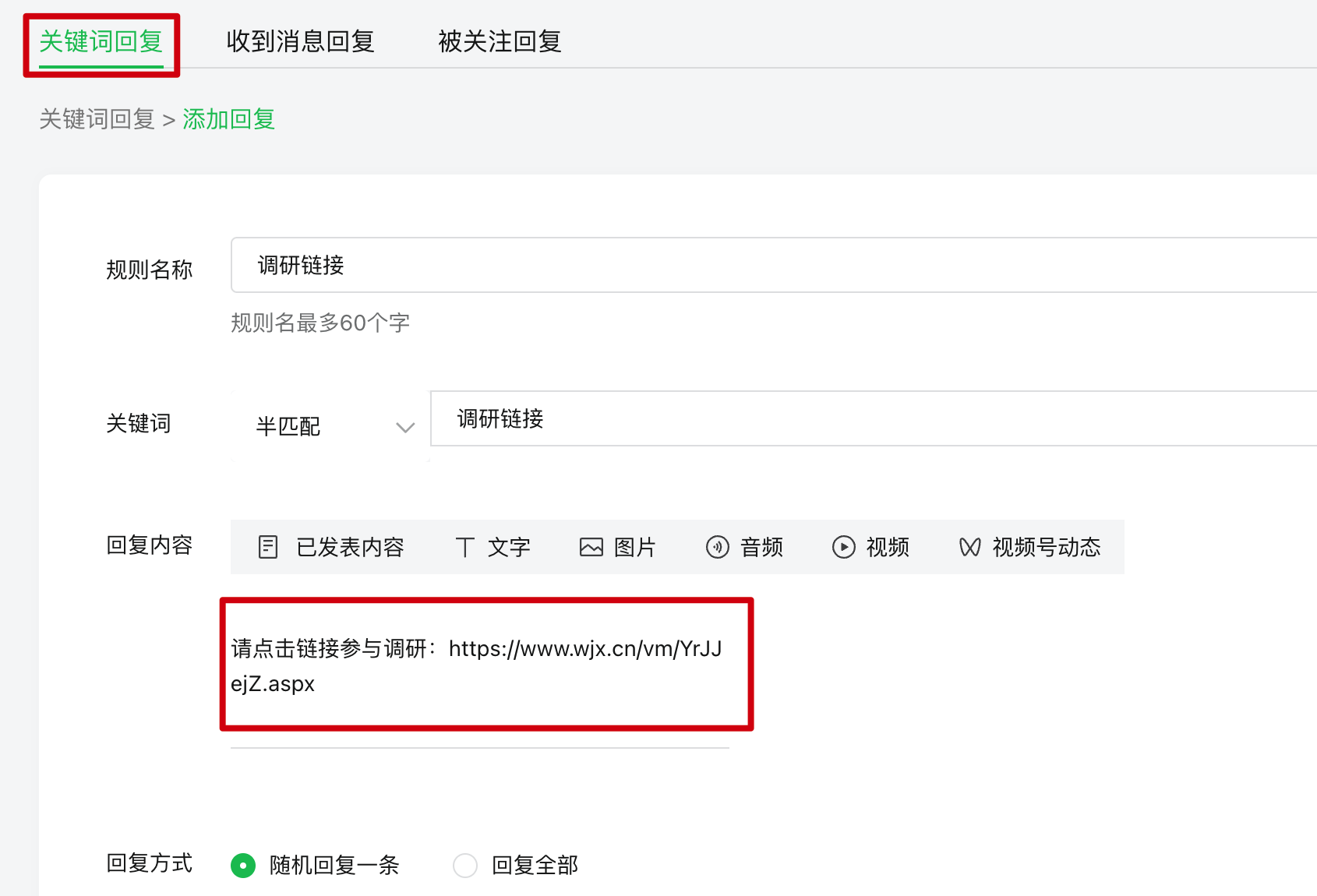Choose the 图片 image icon
Screen dimensions: 1317x896
pyautogui.click(x=591, y=547)
